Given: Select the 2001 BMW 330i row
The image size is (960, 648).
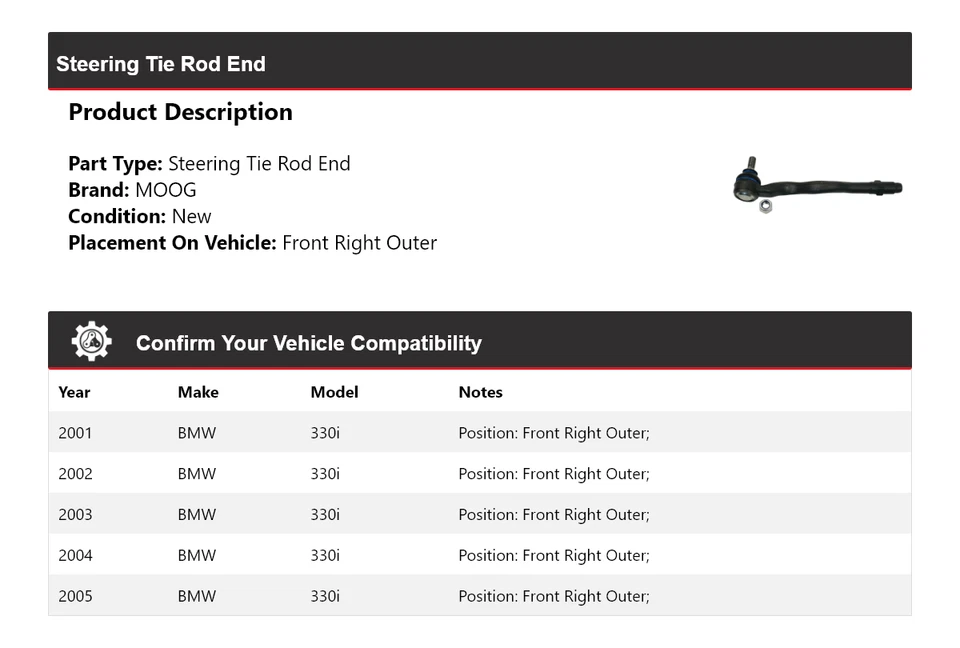Looking at the screenshot, I should coord(479,433).
